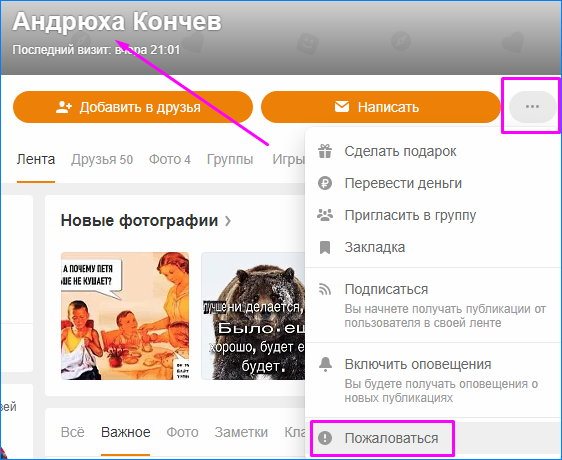562x460 pixels.
Task: Click the 'Написать' message button
Action: [380, 107]
